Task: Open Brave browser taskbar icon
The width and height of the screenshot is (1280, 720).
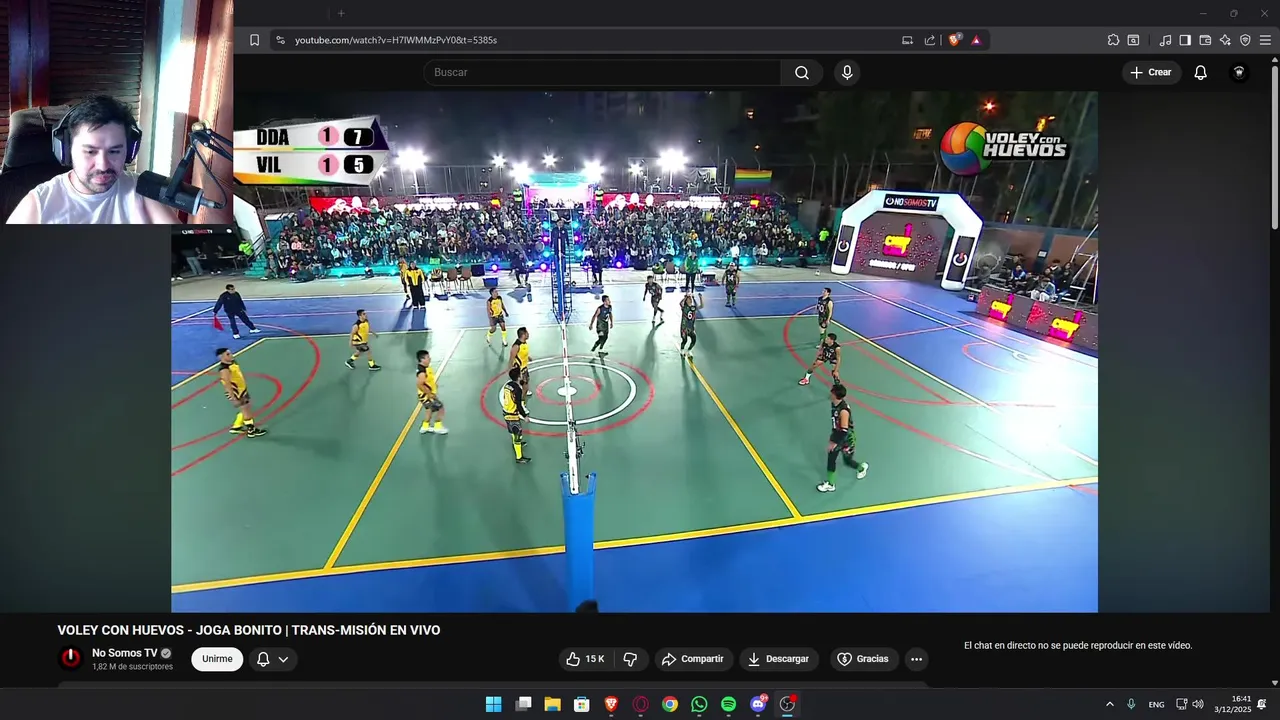Action: 611,704
